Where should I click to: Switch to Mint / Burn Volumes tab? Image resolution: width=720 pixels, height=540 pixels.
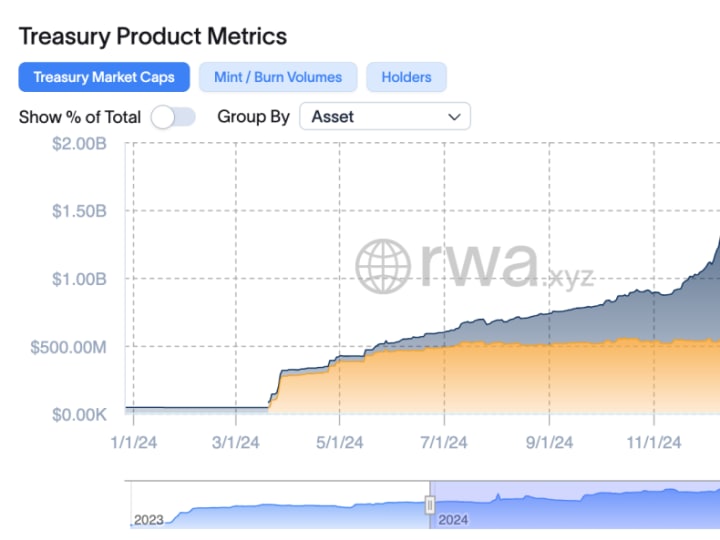[x=278, y=77]
